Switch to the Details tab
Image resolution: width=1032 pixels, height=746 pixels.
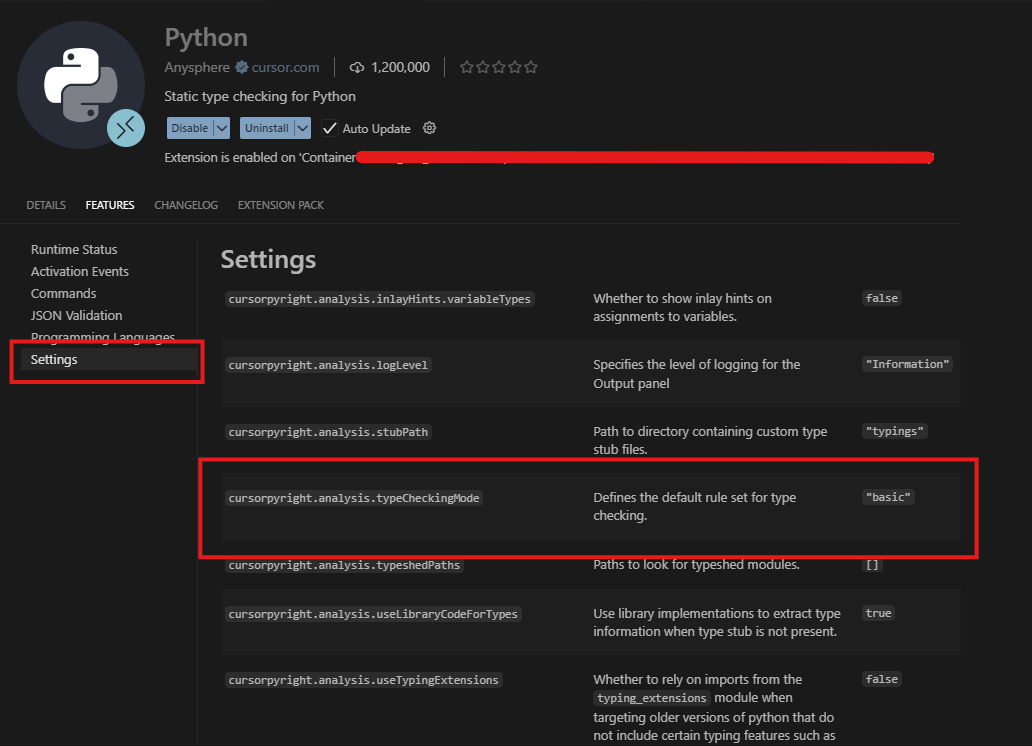click(46, 205)
